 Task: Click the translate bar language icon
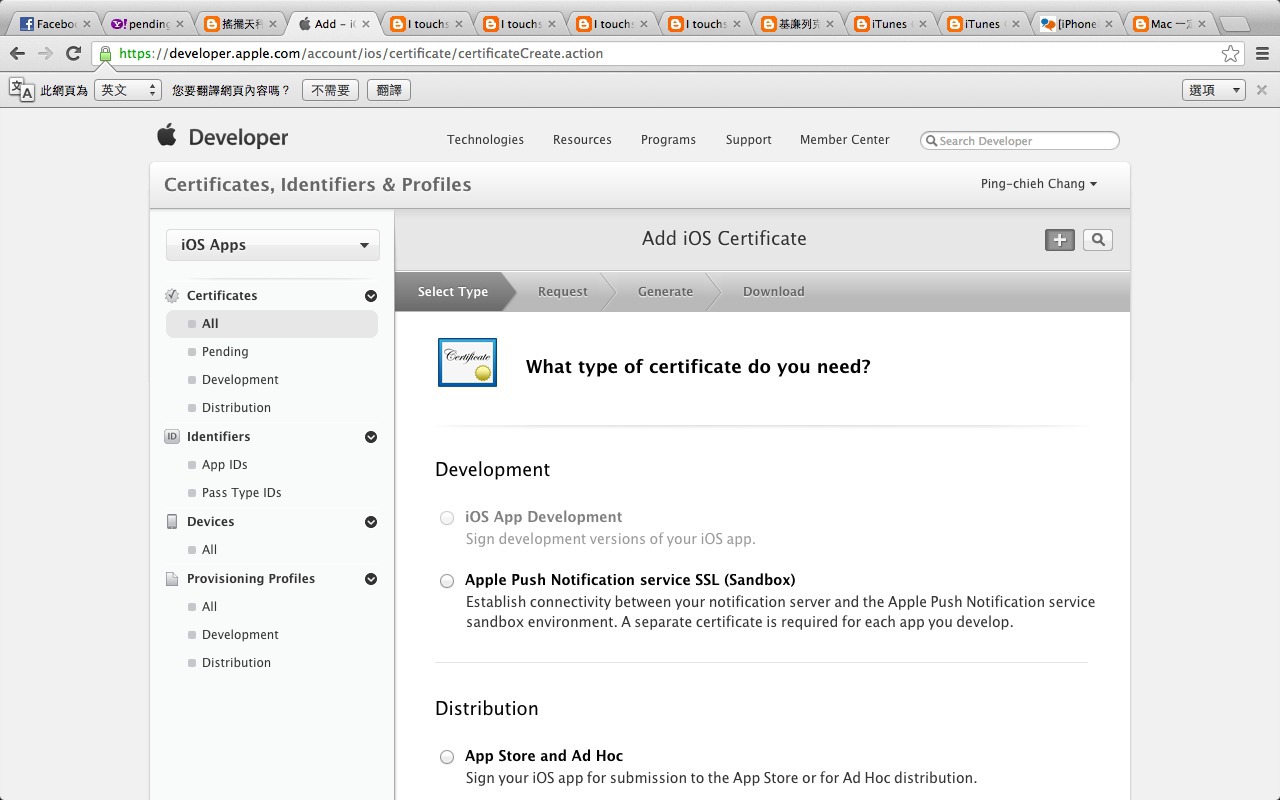[21, 90]
